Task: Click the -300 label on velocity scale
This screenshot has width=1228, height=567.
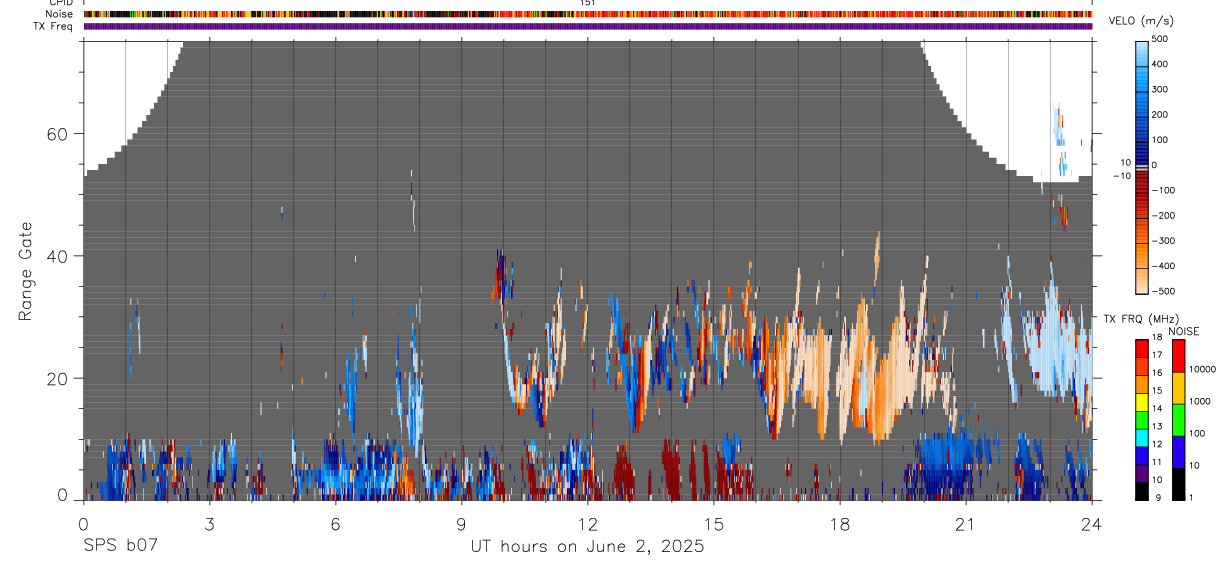Action: coord(1166,241)
